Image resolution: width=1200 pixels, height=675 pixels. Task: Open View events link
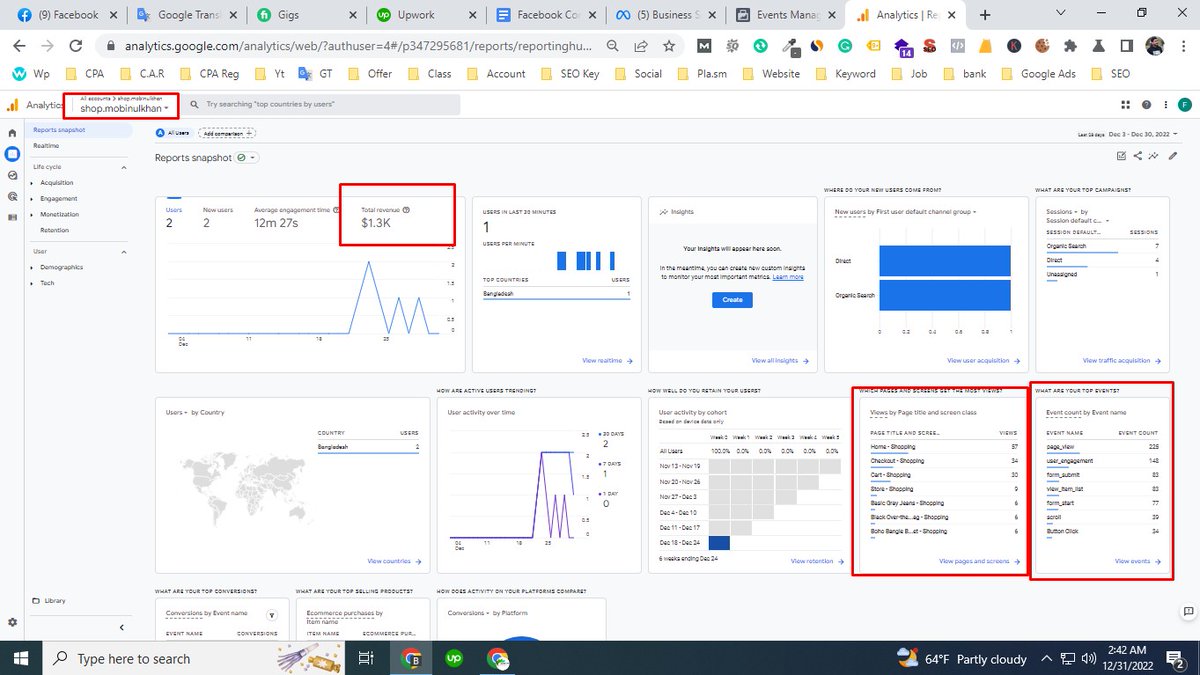(x=1137, y=561)
